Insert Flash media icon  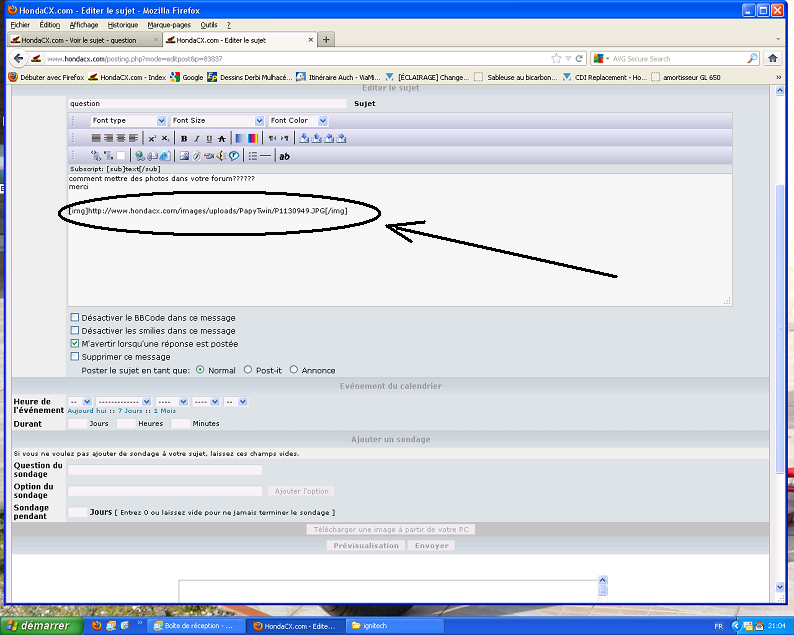click(196, 156)
